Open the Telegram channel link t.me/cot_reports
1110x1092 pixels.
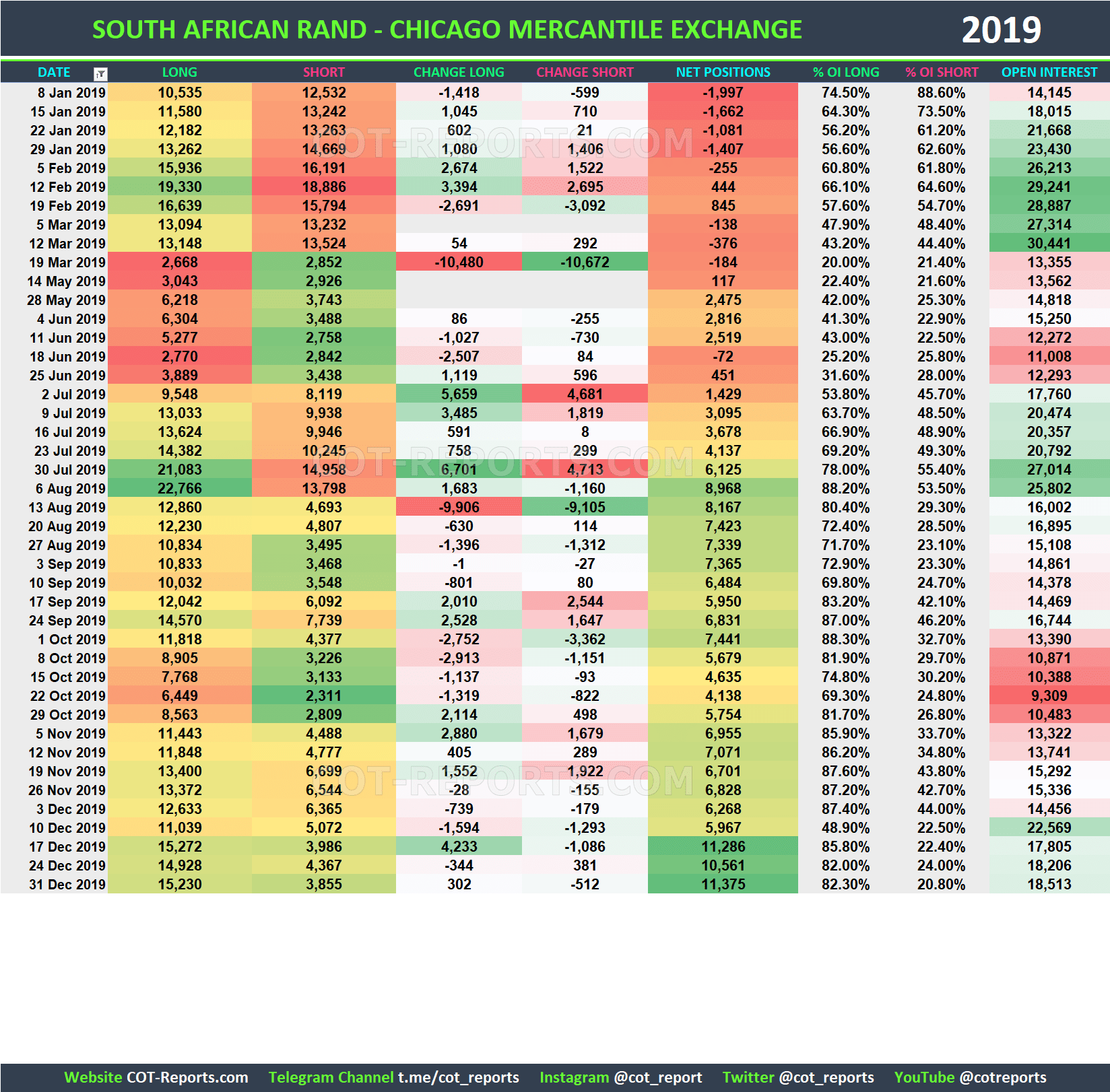pyautogui.click(x=459, y=1071)
